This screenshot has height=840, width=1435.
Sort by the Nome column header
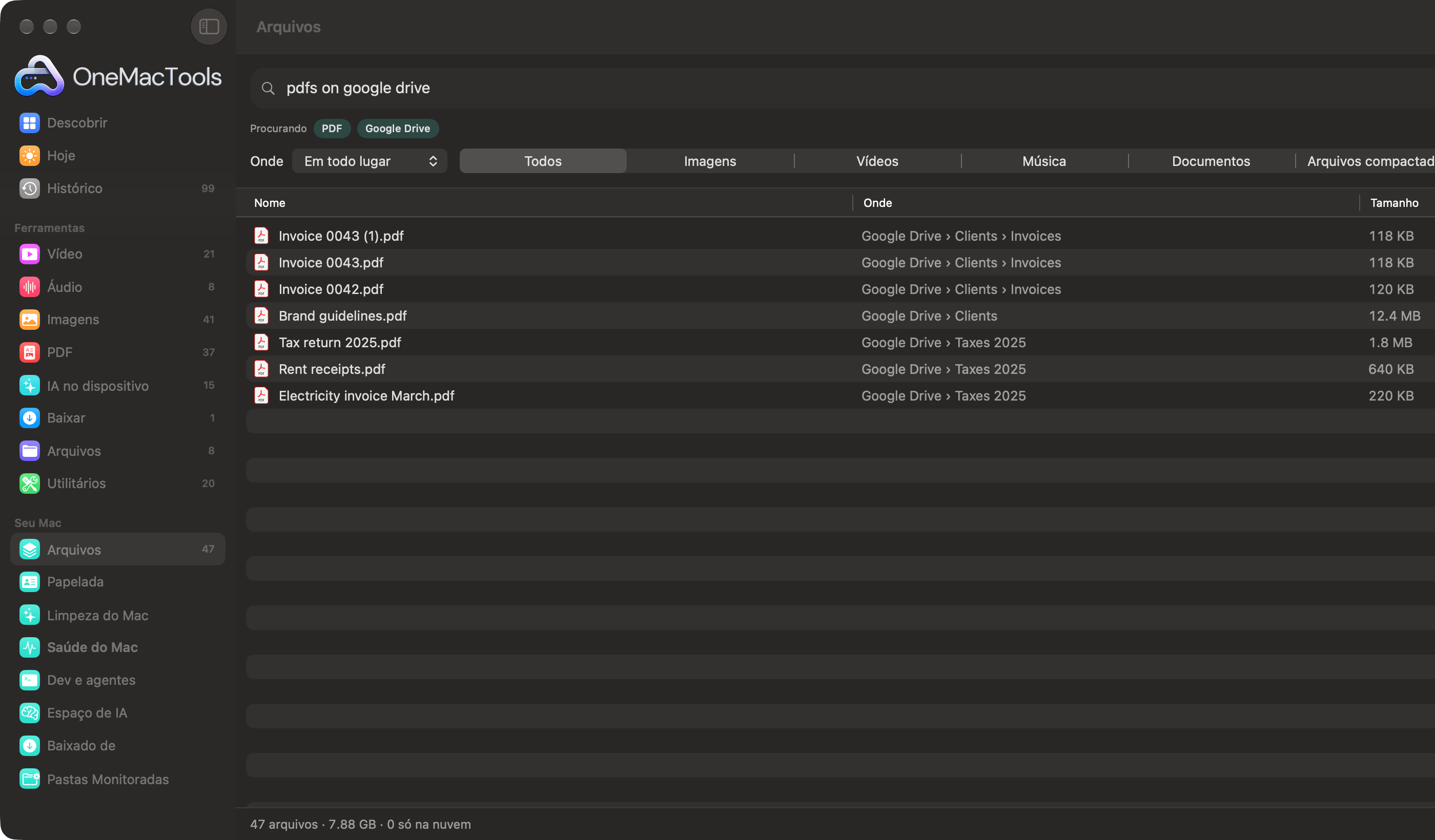pos(270,203)
